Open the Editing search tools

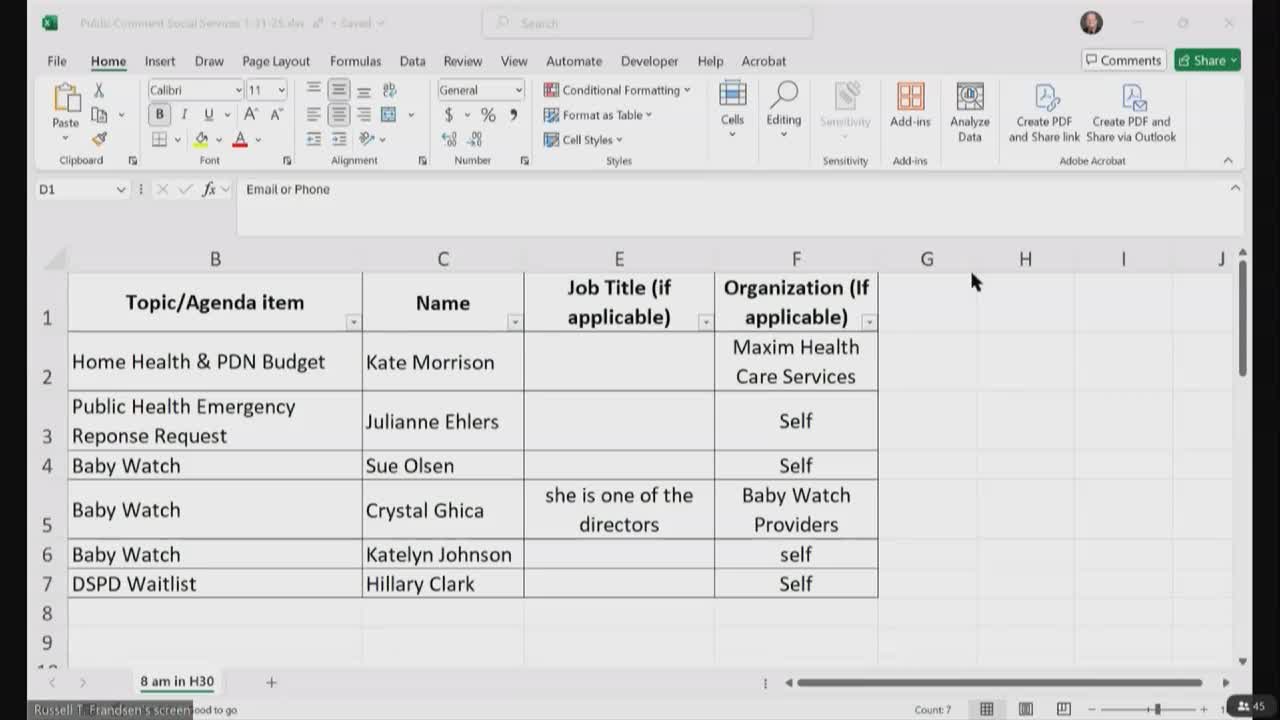pyautogui.click(x=783, y=106)
